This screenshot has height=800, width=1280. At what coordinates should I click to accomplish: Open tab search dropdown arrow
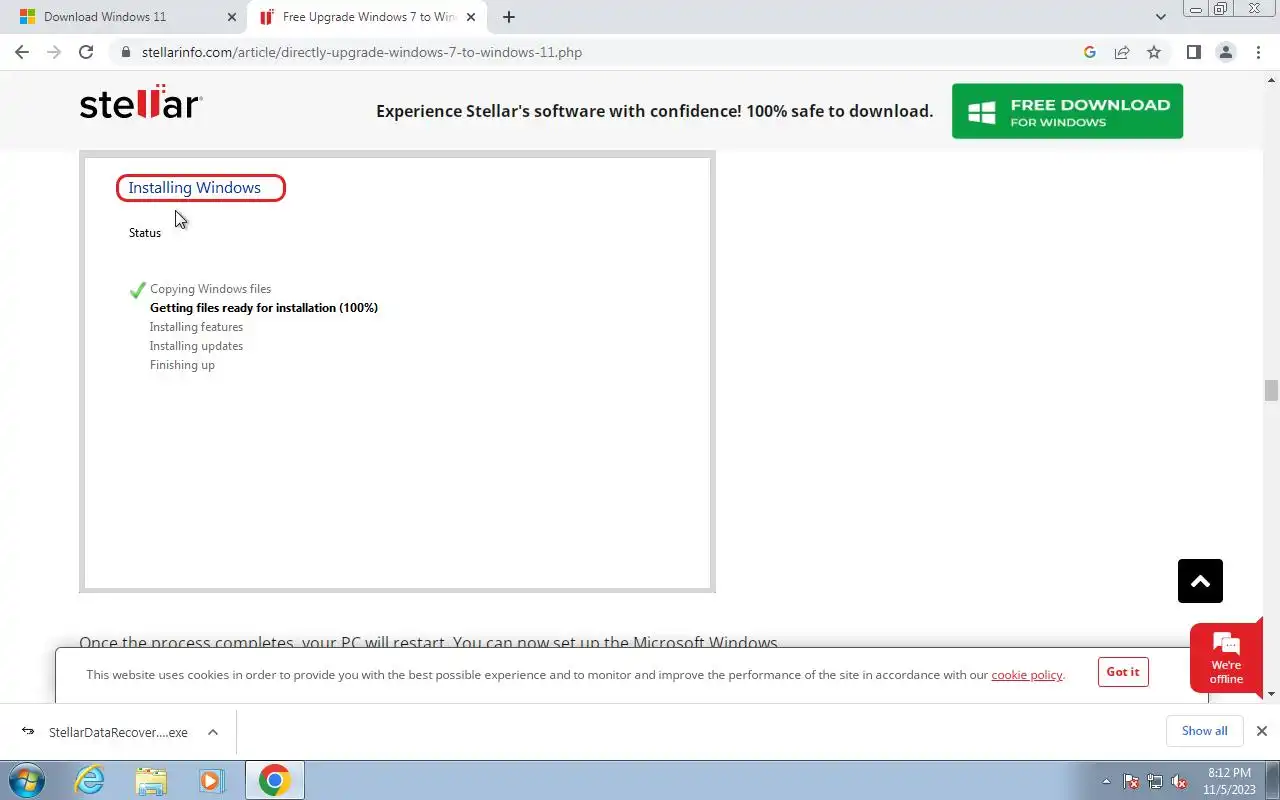point(1160,17)
